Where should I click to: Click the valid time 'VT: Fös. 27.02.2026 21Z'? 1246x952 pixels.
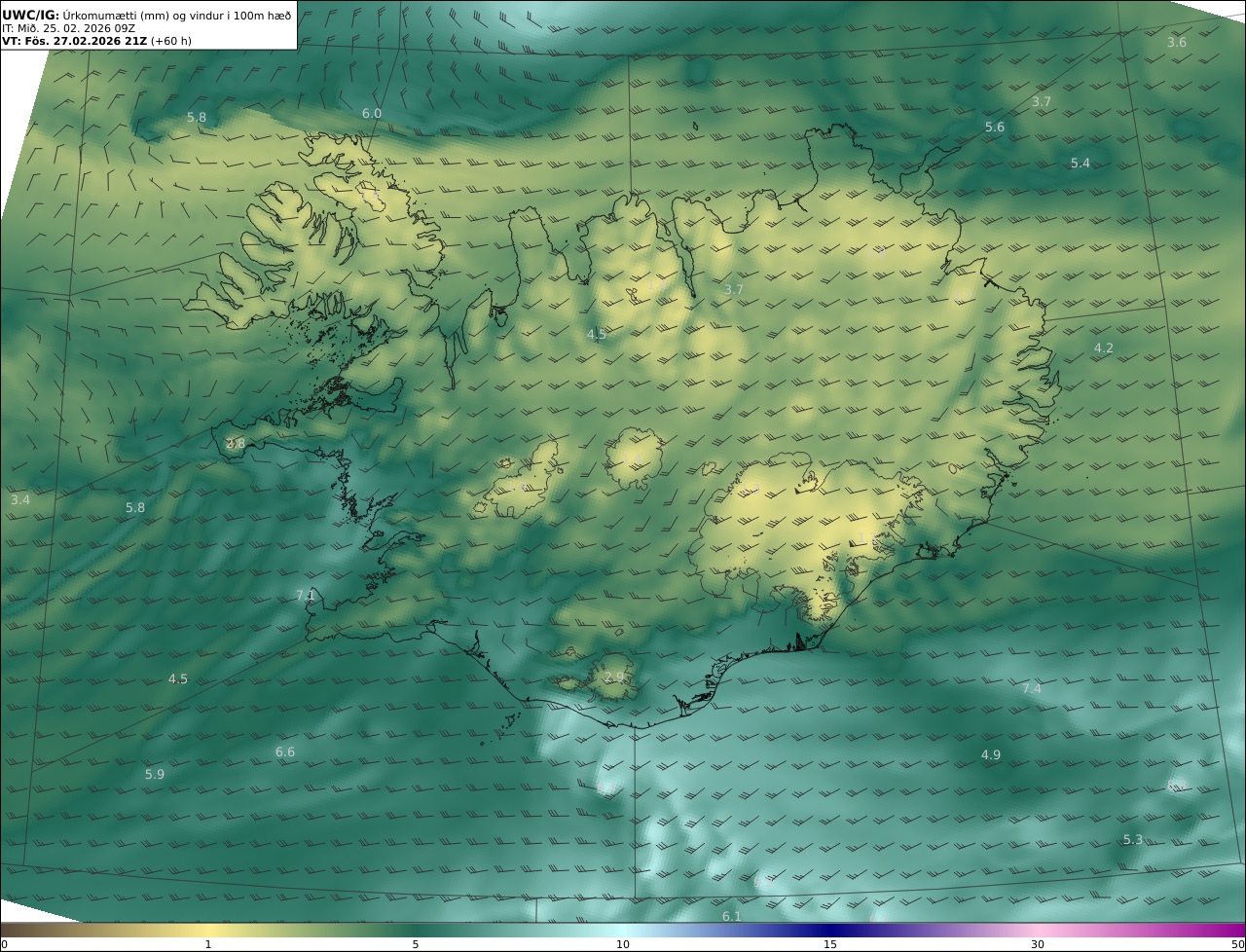coord(74,42)
